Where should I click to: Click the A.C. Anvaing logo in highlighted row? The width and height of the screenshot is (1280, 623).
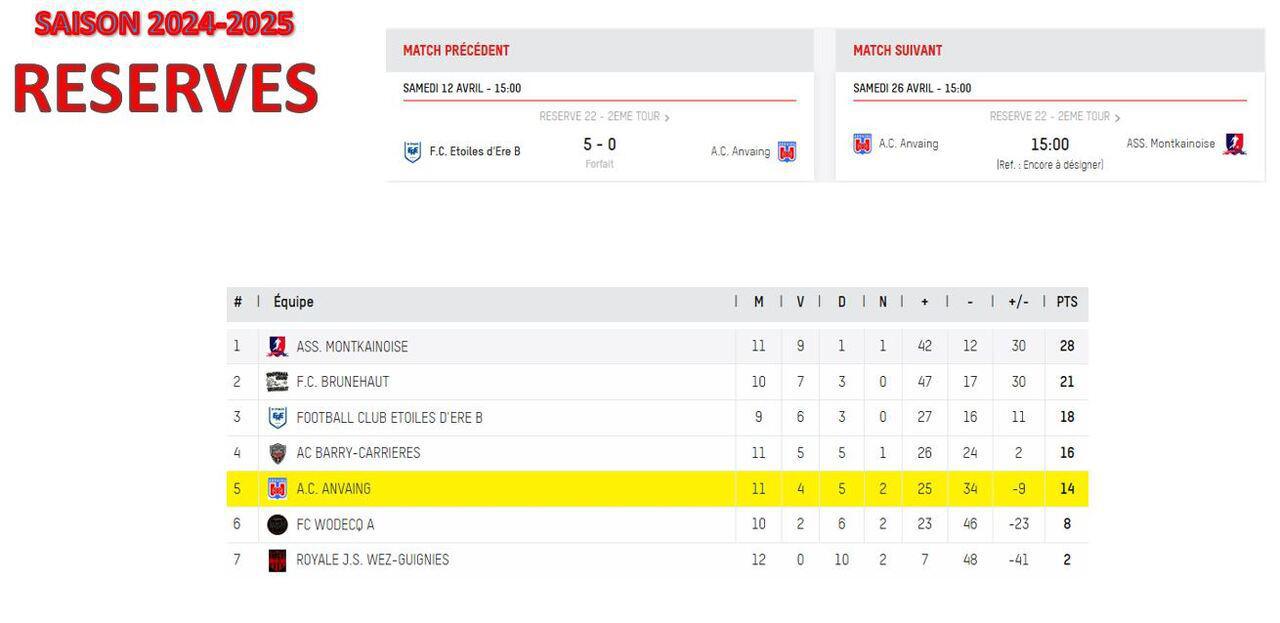point(277,489)
